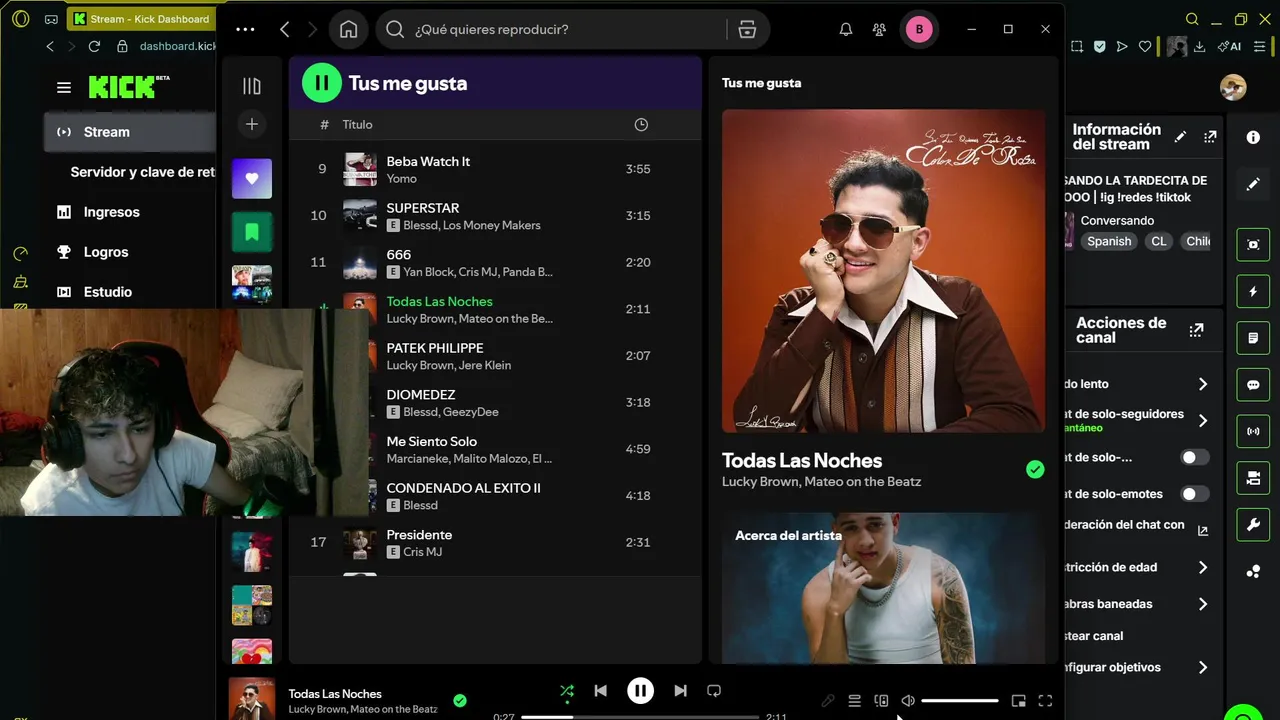The height and width of the screenshot is (720, 1280).
Task: Open Friend Activity icon
Action: pyautogui.click(x=879, y=29)
